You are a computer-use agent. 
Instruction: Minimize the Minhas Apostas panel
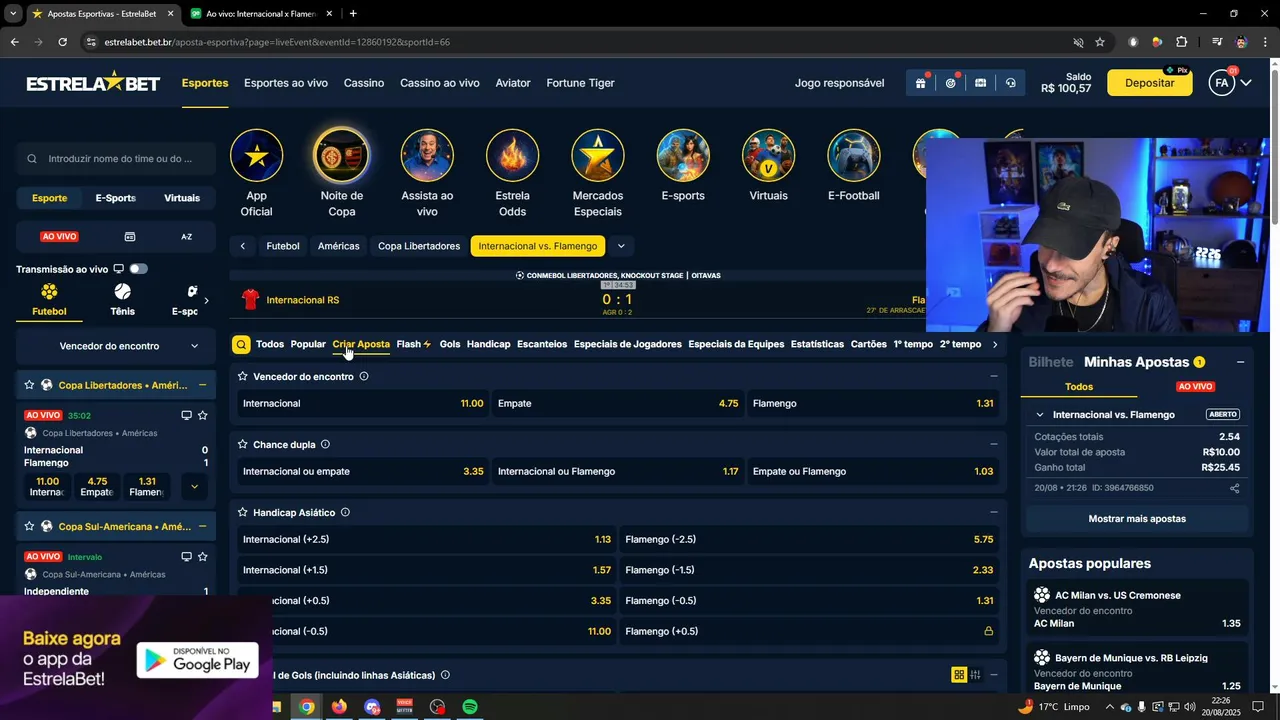coord(1240,362)
